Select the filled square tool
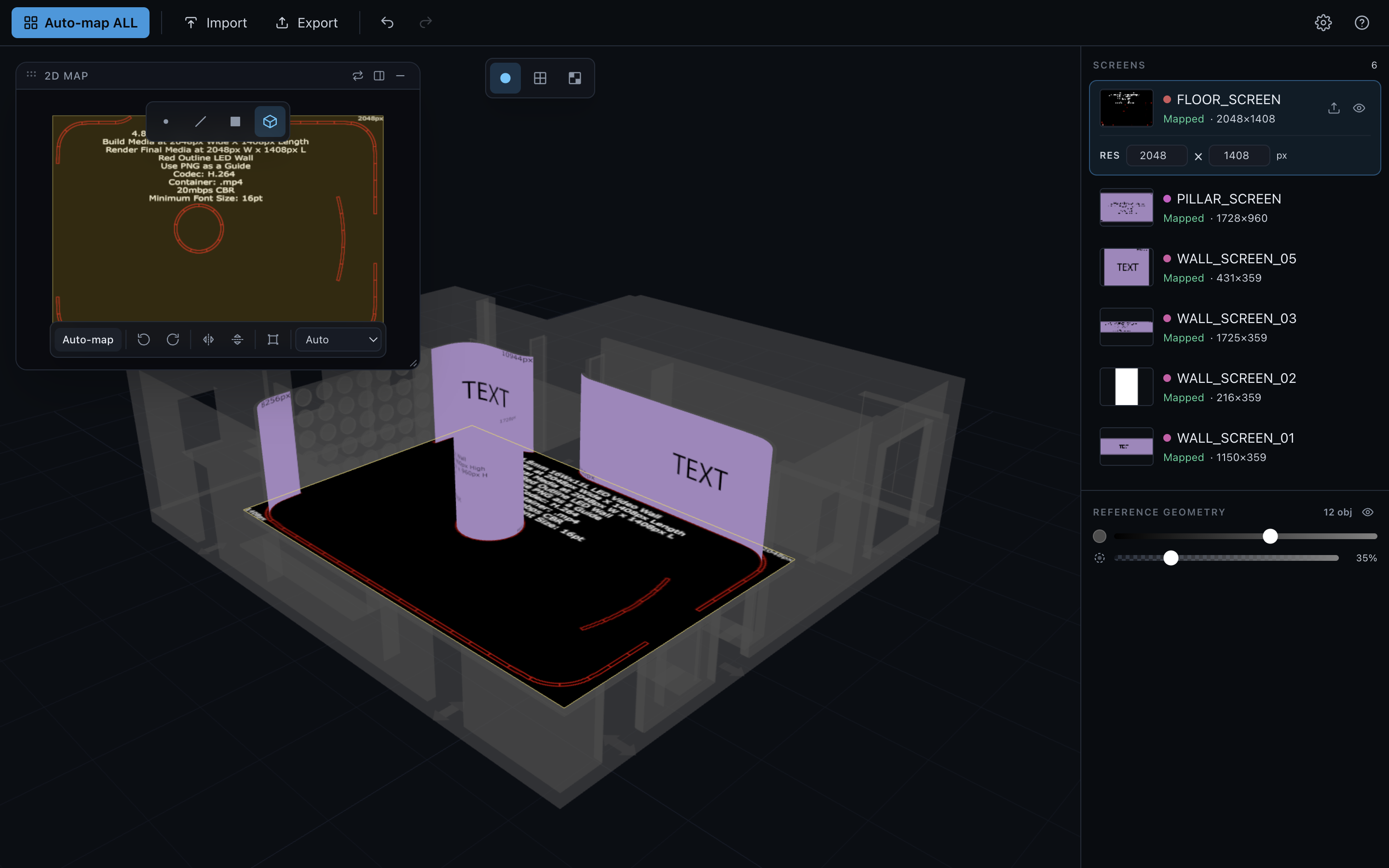The height and width of the screenshot is (868, 1389). pyautogui.click(x=235, y=121)
